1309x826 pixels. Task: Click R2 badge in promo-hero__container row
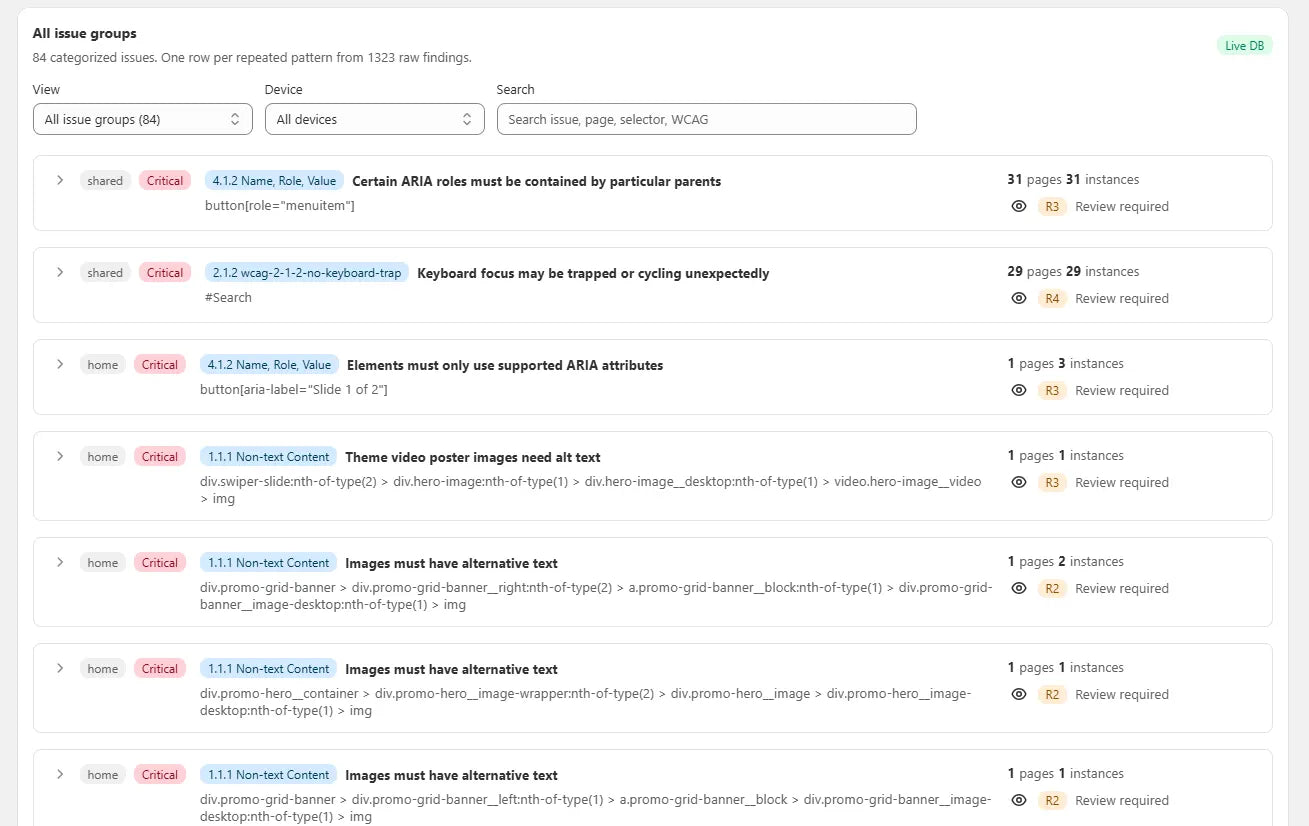click(x=1052, y=695)
